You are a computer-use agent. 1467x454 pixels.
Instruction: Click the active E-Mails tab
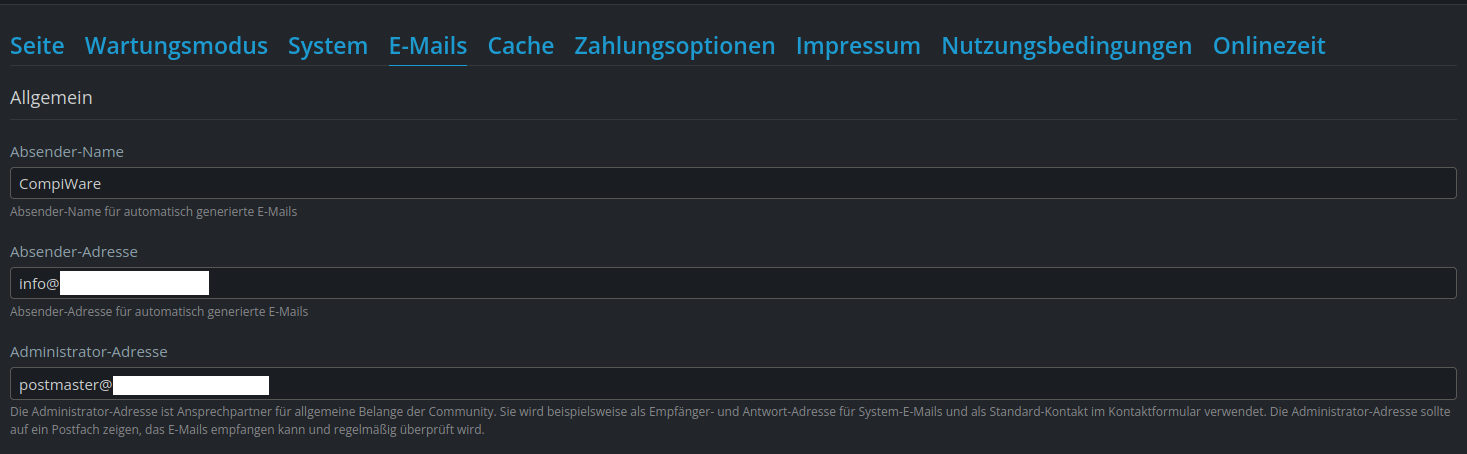[x=428, y=46]
